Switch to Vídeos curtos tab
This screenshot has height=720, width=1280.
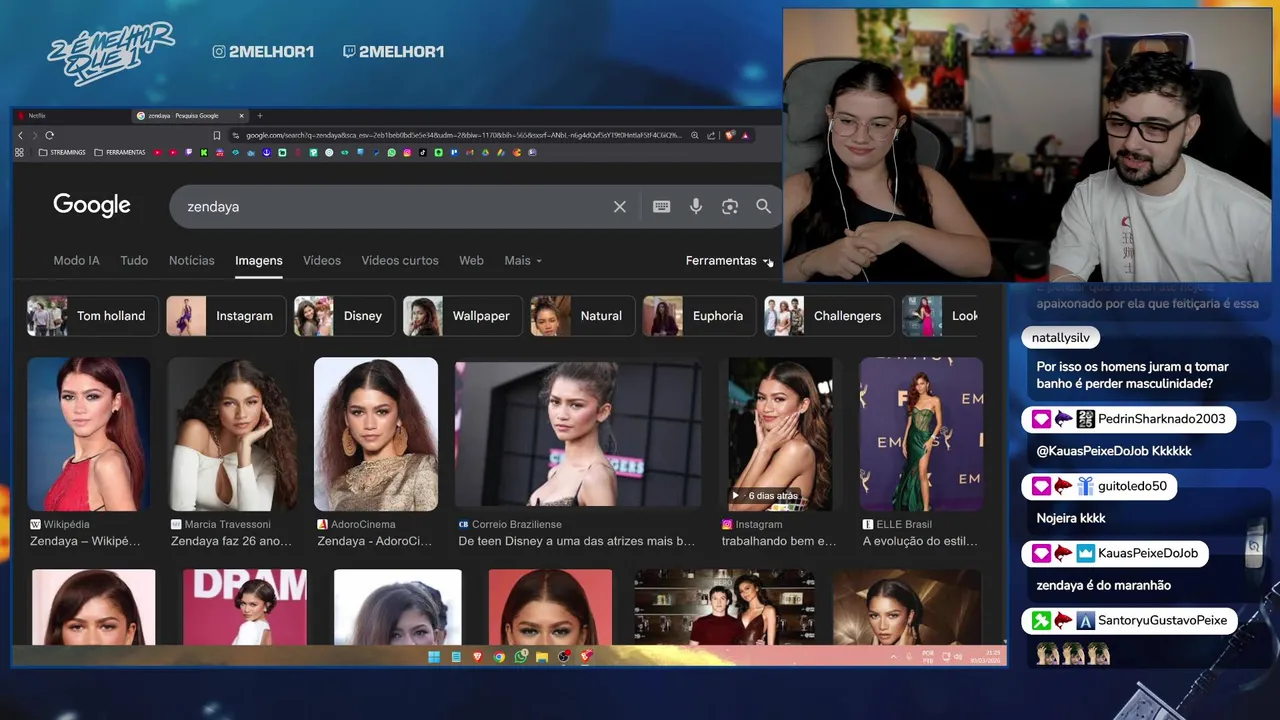point(400,260)
